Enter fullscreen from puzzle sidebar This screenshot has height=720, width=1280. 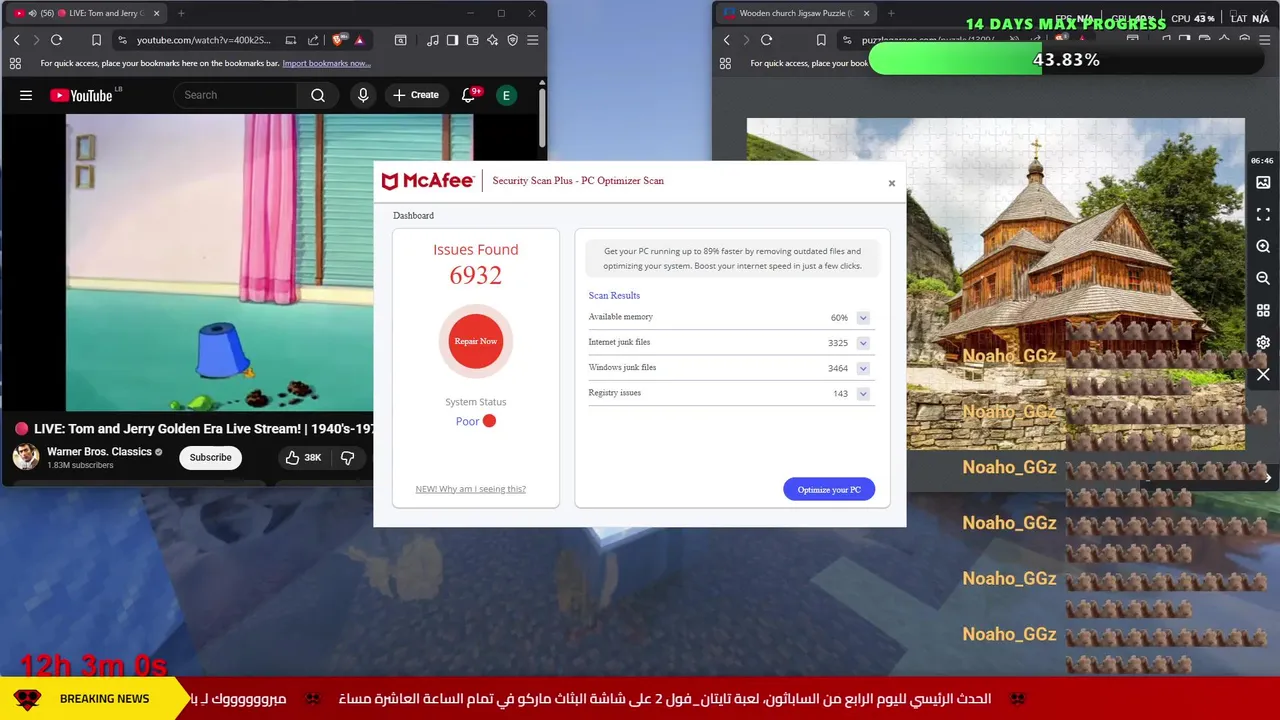1263,215
